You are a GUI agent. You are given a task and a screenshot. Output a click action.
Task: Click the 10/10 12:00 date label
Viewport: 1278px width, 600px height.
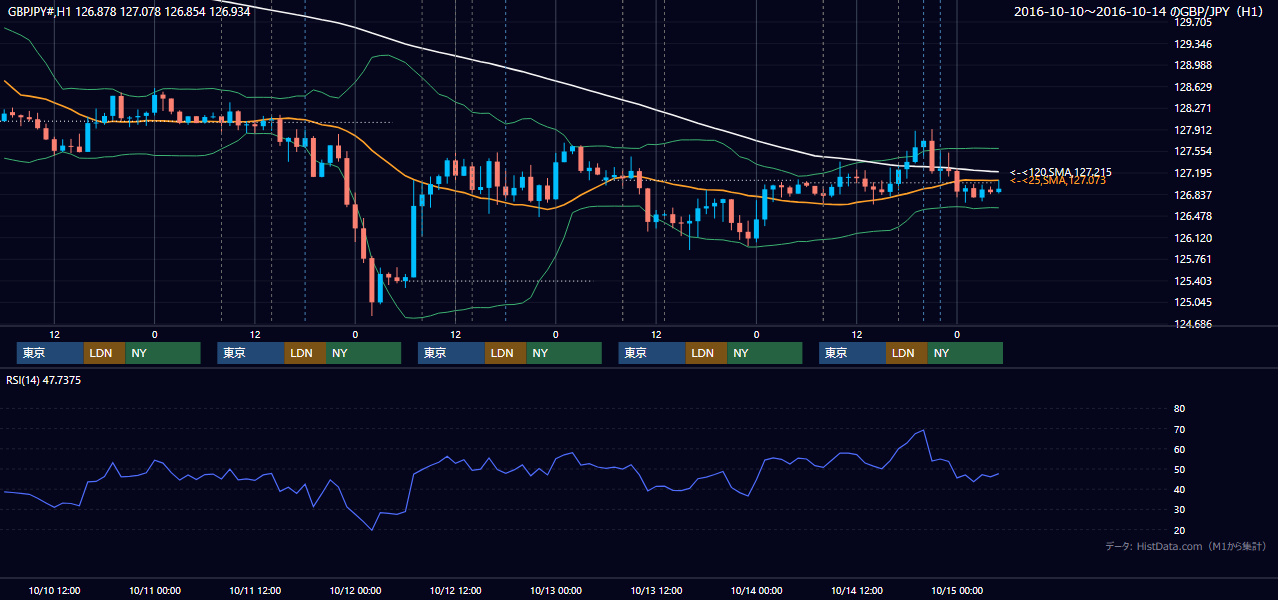tap(54, 590)
